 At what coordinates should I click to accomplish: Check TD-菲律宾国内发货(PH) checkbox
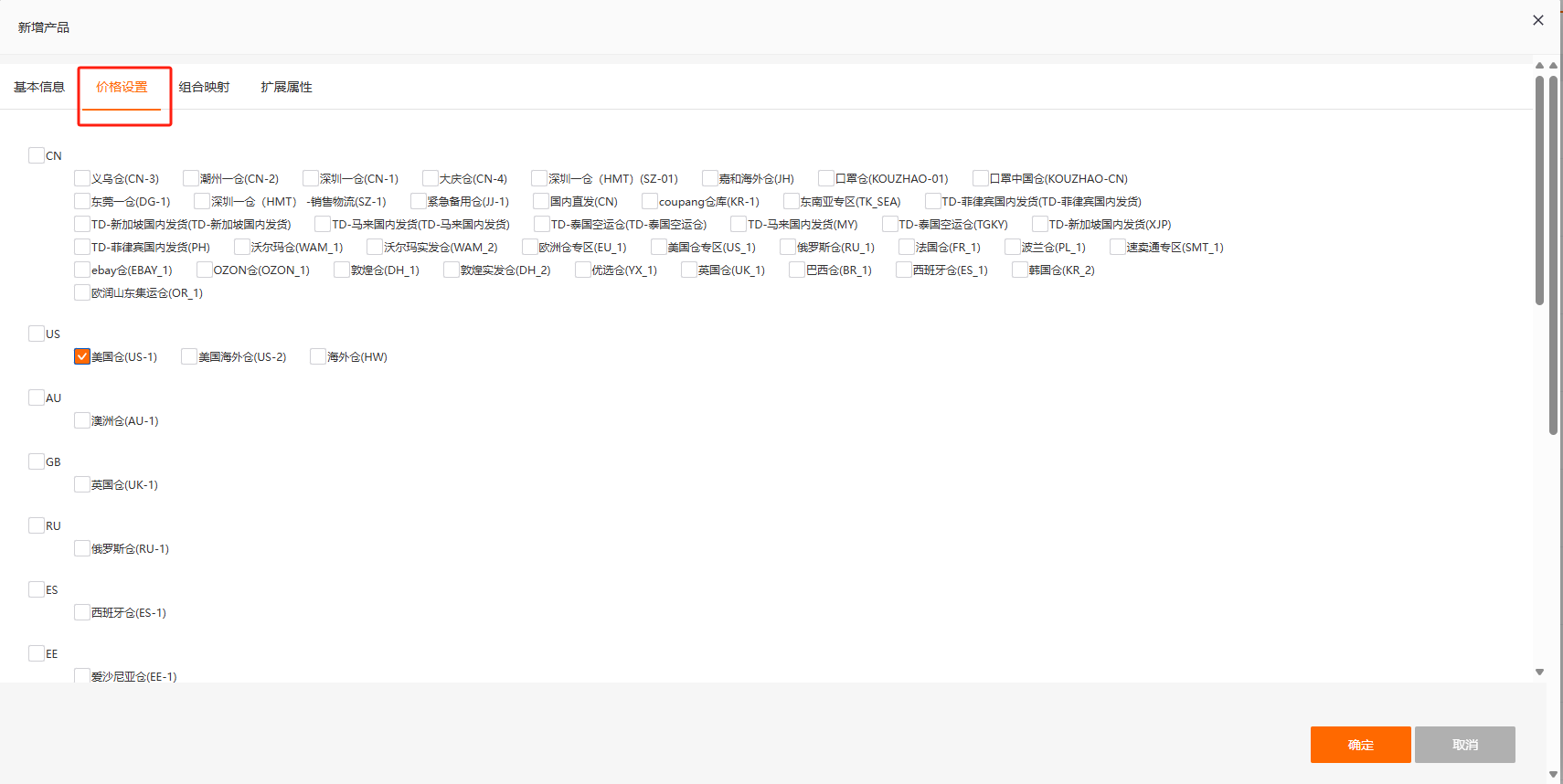click(82, 247)
